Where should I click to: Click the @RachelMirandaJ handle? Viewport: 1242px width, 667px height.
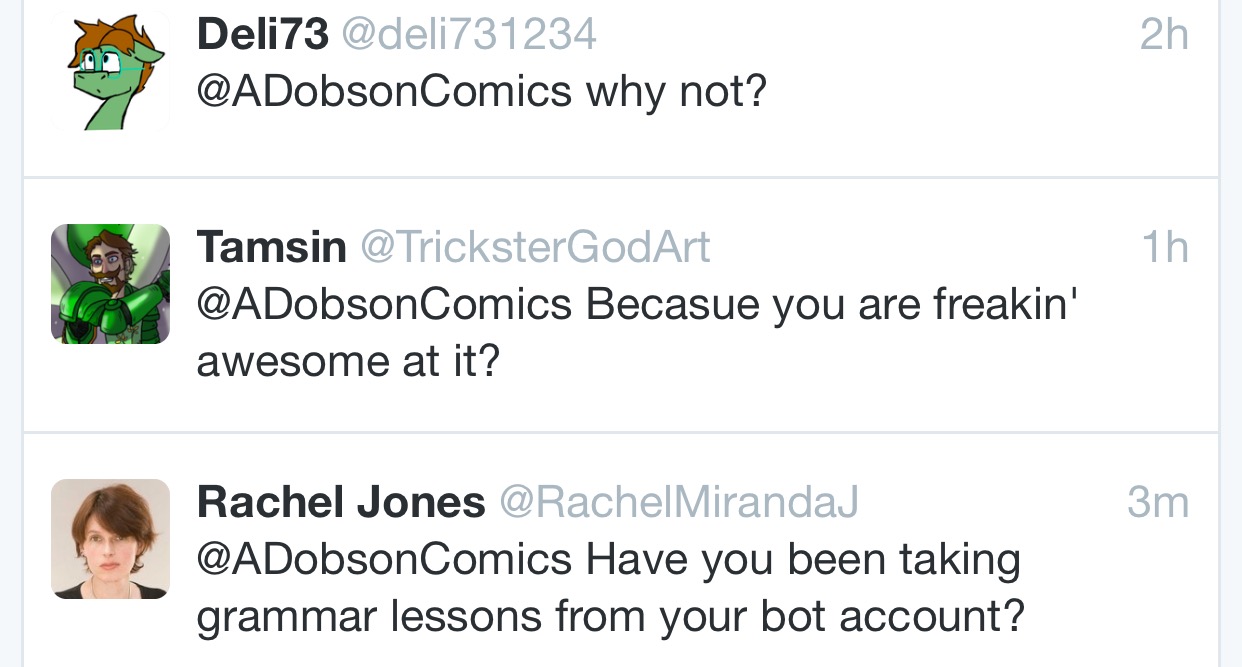point(679,502)
